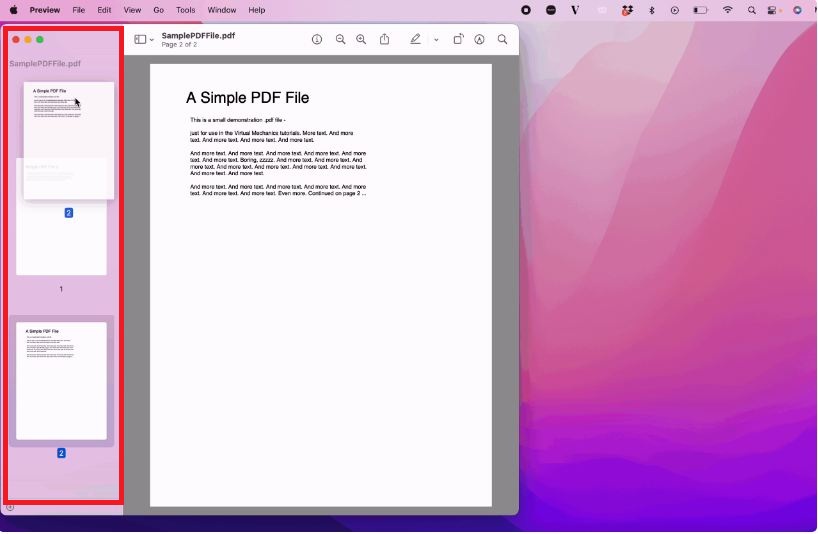Open the Share button in Preview toolbar
The height and width of the screenshot is (534, 818).
tap(384, 39)
